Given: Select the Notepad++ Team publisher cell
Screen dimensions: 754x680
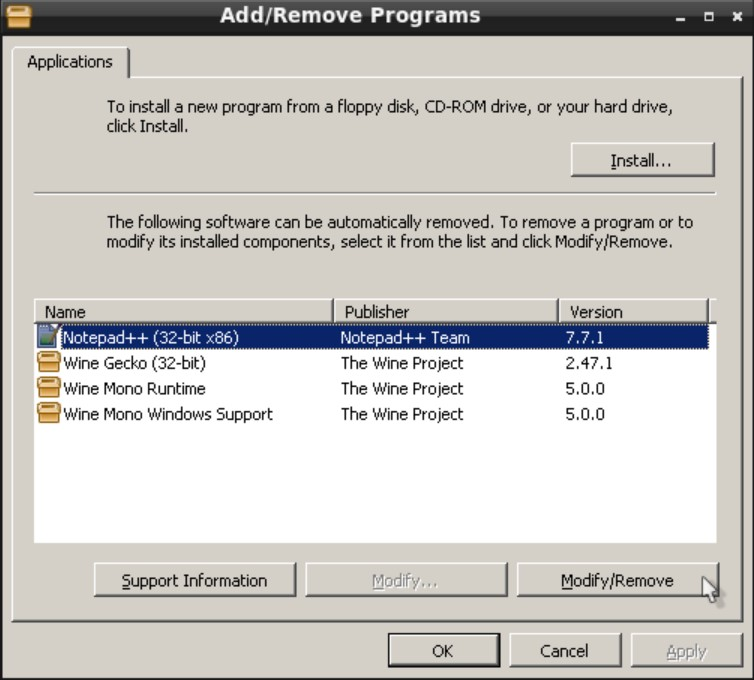Looking at the screenshot, I should (x=405, y=338).
